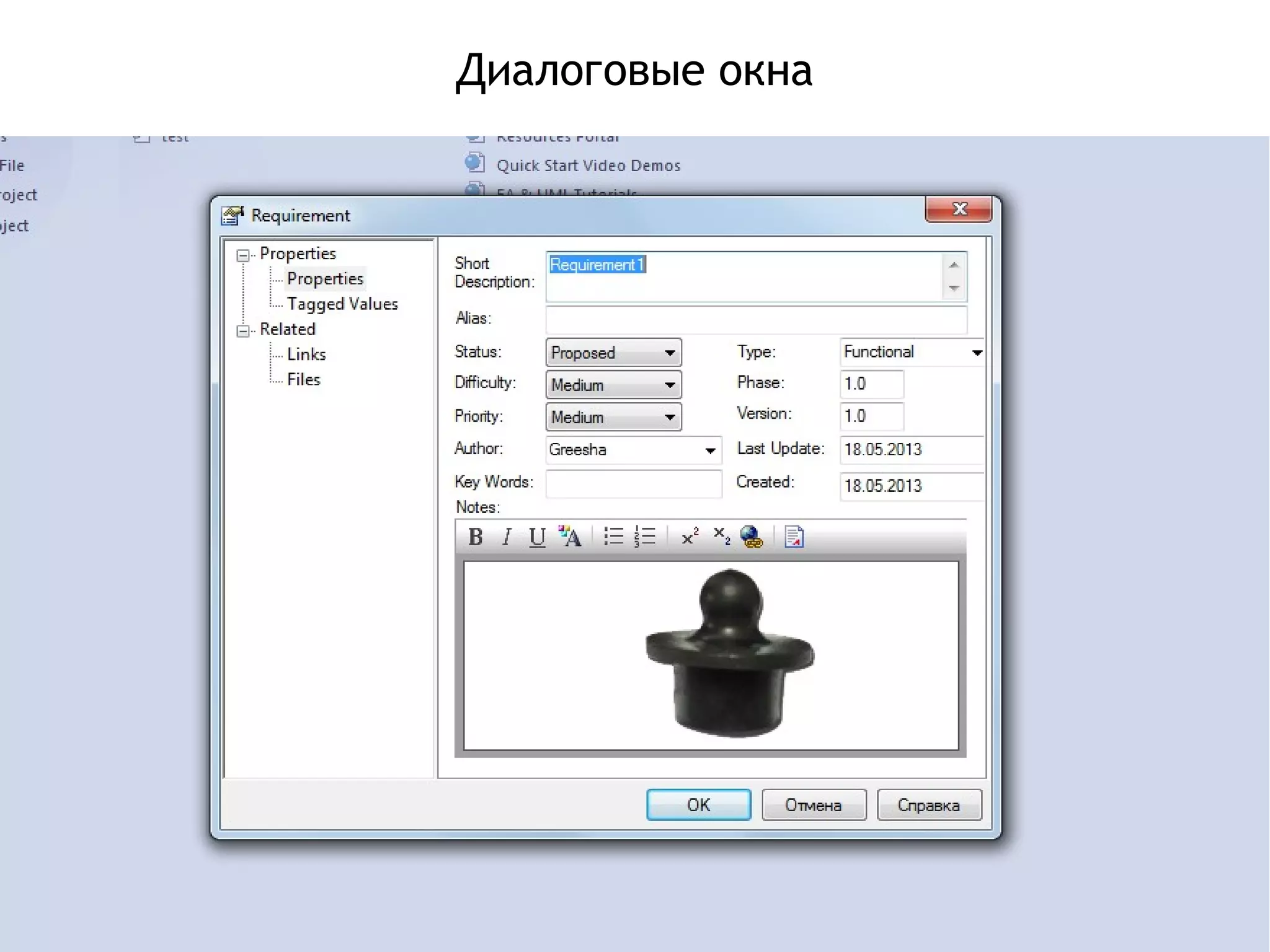Viewport: 1270px width, 952px height.
Task: Click the image inside the Notes area
Action: 730,653
